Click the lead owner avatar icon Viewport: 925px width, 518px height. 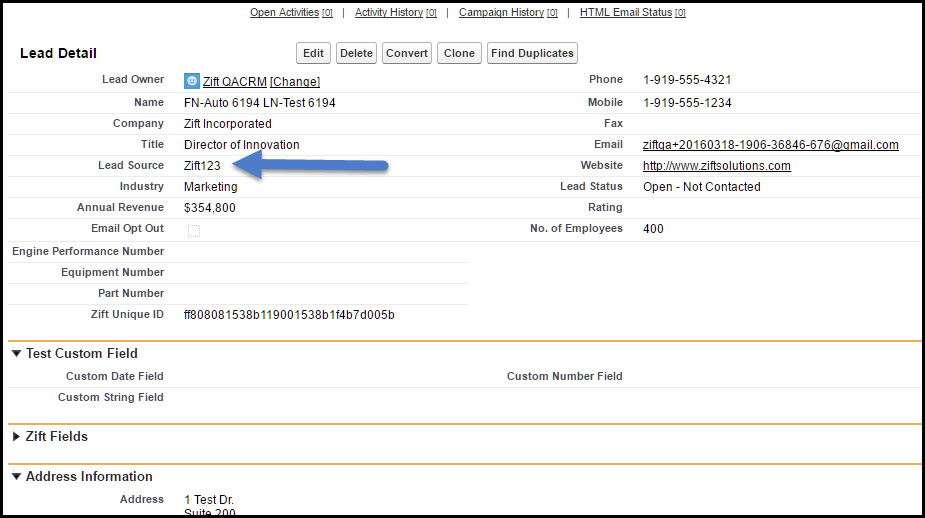(x=192, y=81)
